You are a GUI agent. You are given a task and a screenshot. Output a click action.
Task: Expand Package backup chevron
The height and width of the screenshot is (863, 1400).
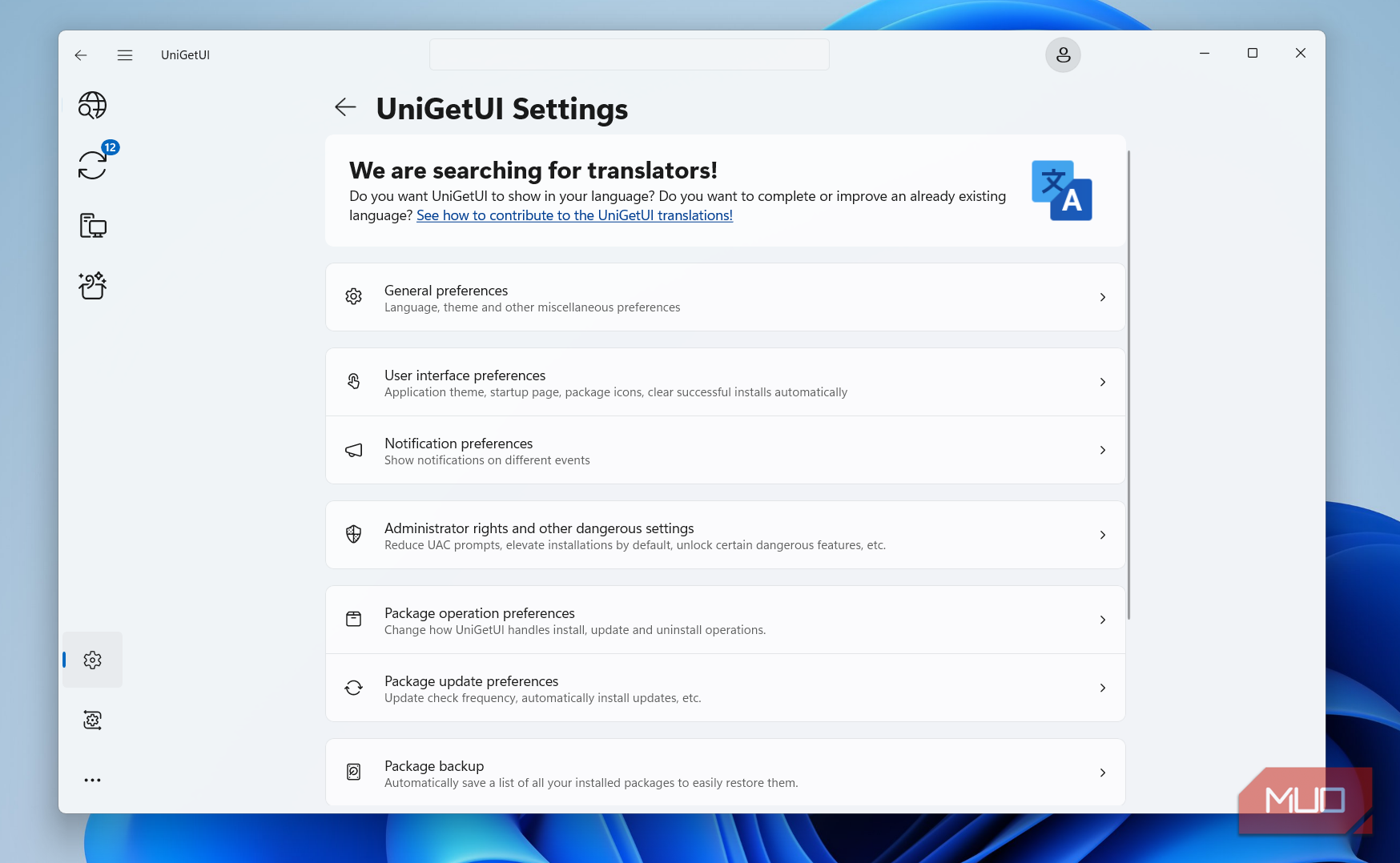coord(1103,773)
